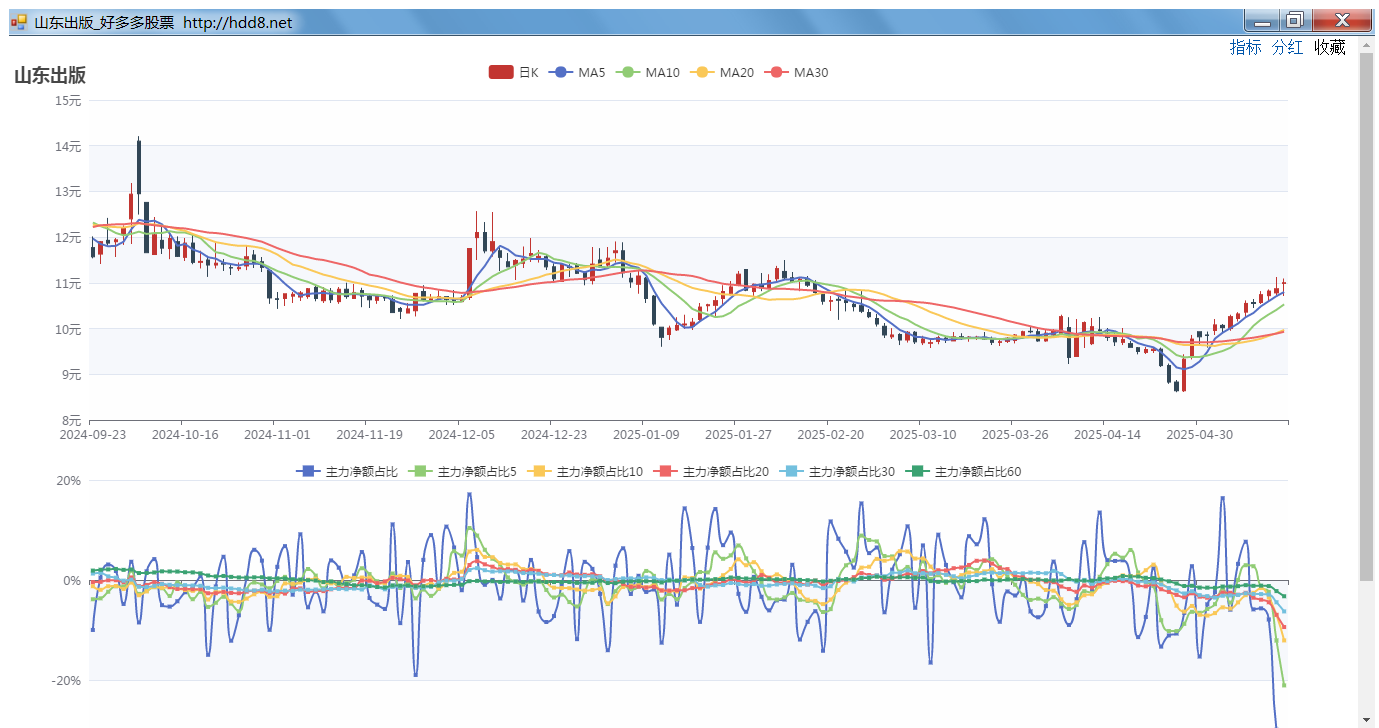
Task: Click the vertical scrollbar thumb
Action: [x=1367, y=316]
